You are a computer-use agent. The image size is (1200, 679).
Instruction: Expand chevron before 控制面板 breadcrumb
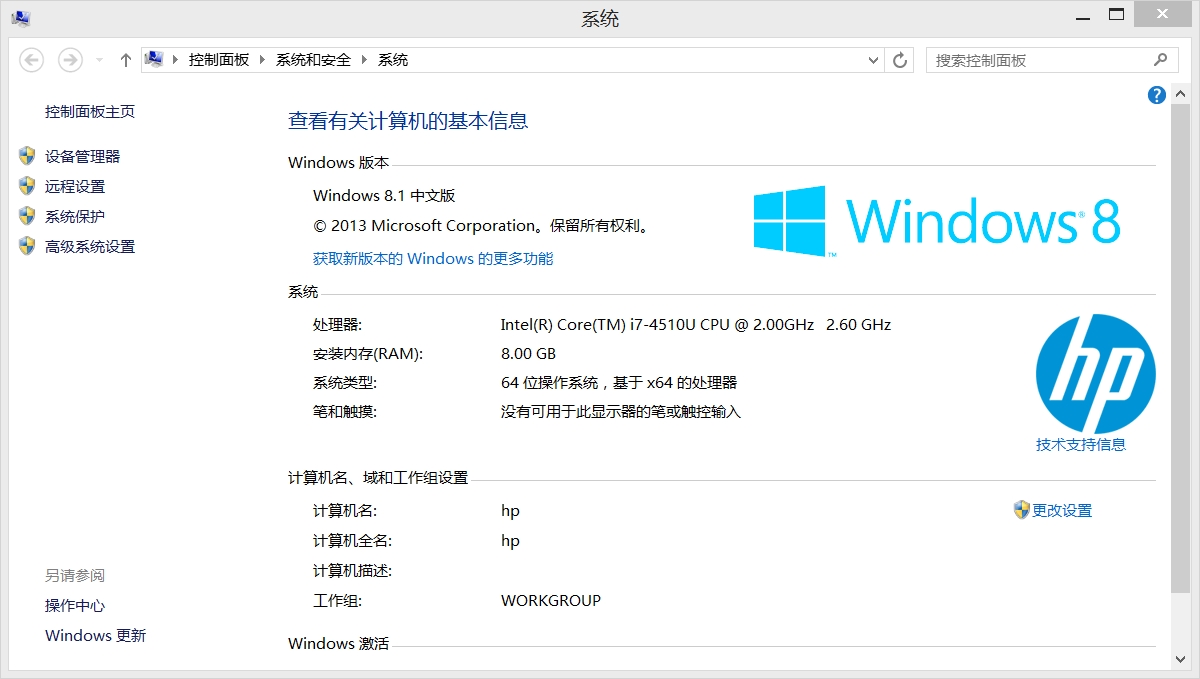coord(176,60)
